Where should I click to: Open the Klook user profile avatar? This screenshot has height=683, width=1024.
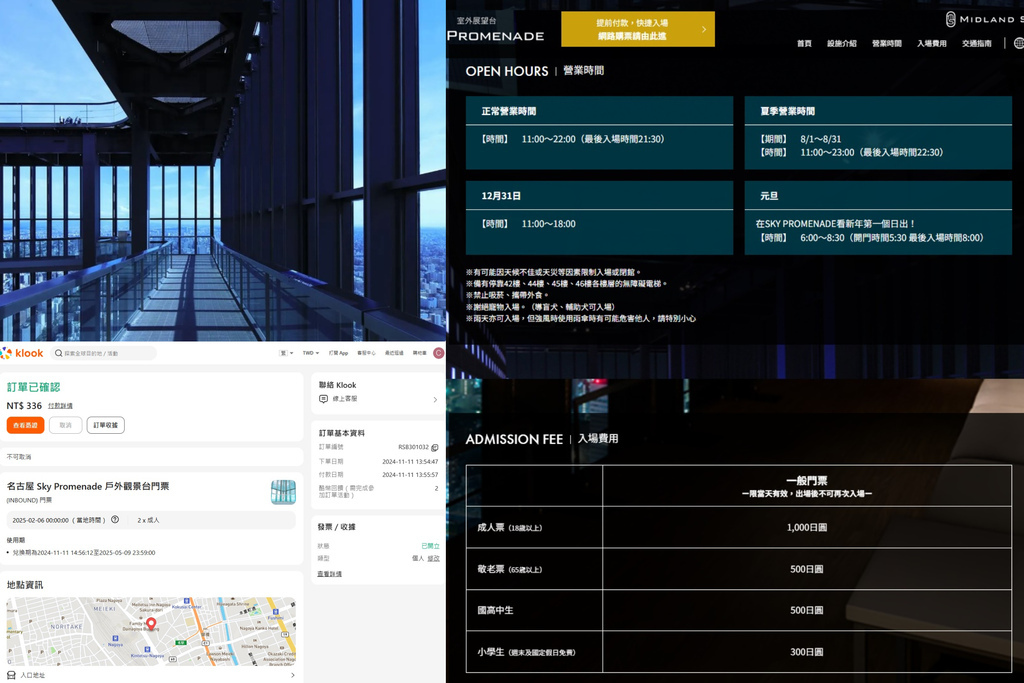tap(438, 353)
